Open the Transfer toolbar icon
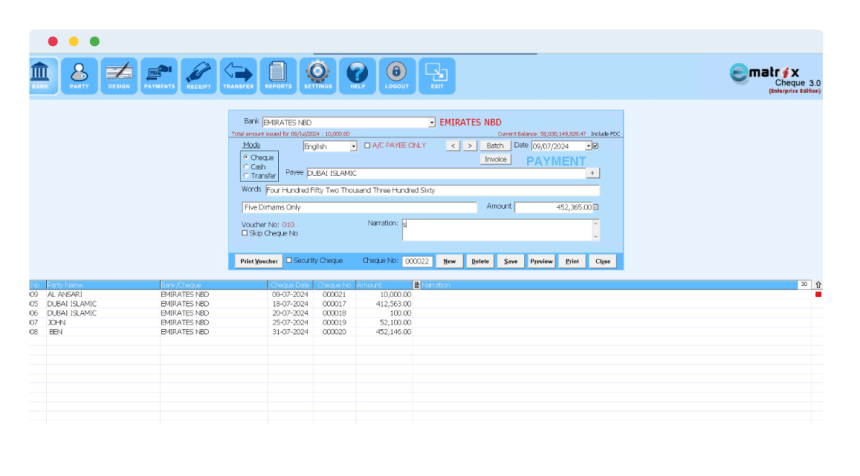 point(239,76)
